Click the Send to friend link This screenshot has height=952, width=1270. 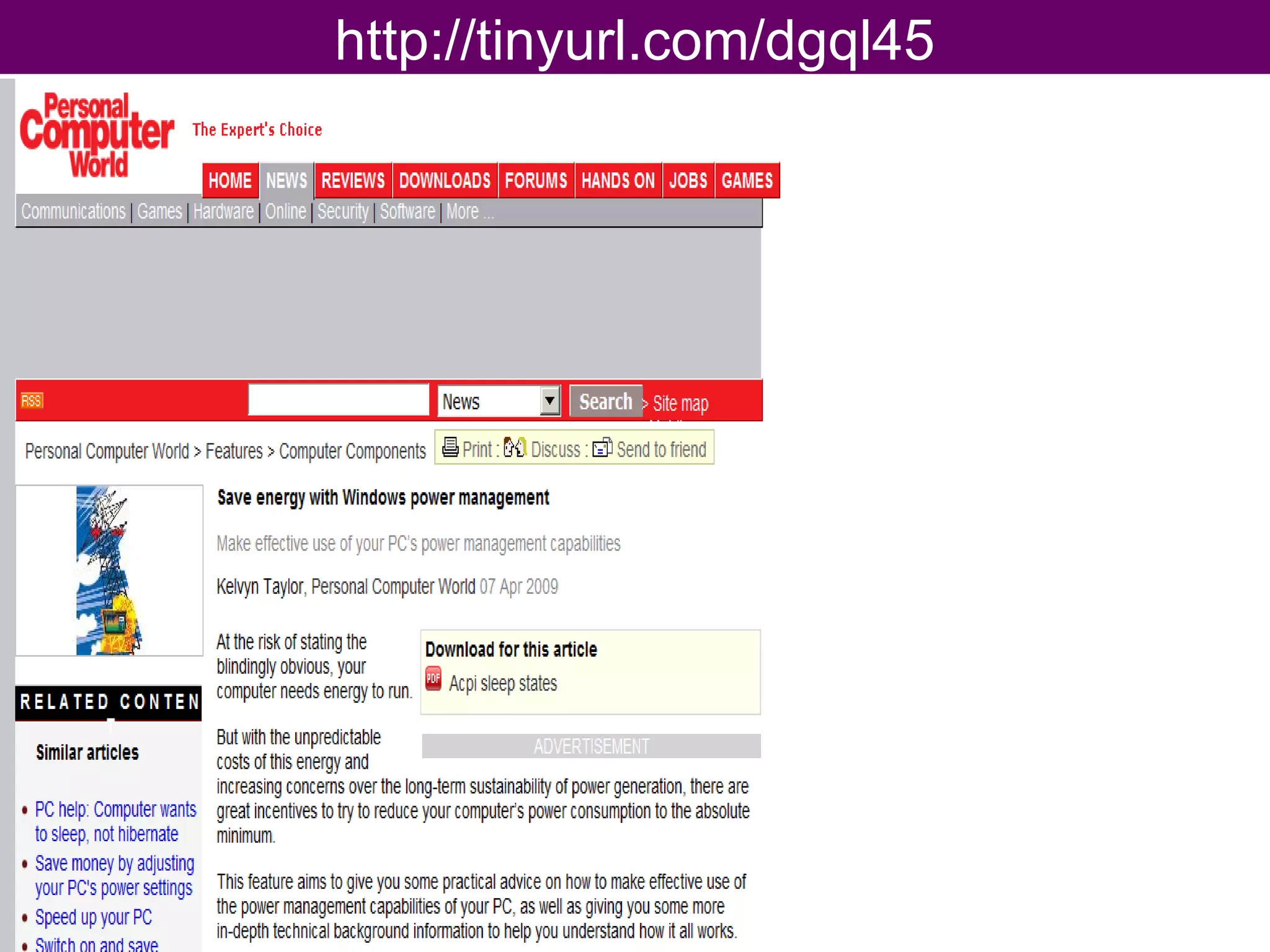(662, 449)
